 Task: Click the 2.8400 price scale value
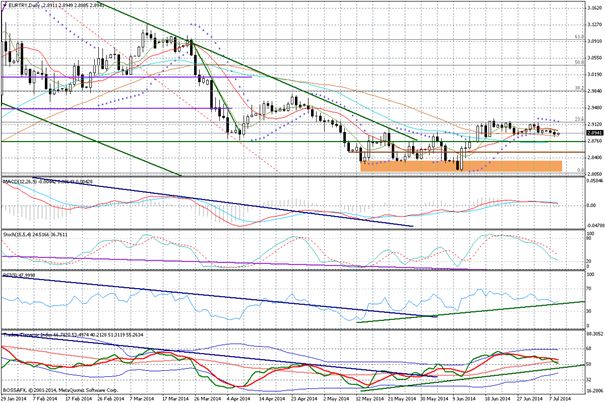593,157
